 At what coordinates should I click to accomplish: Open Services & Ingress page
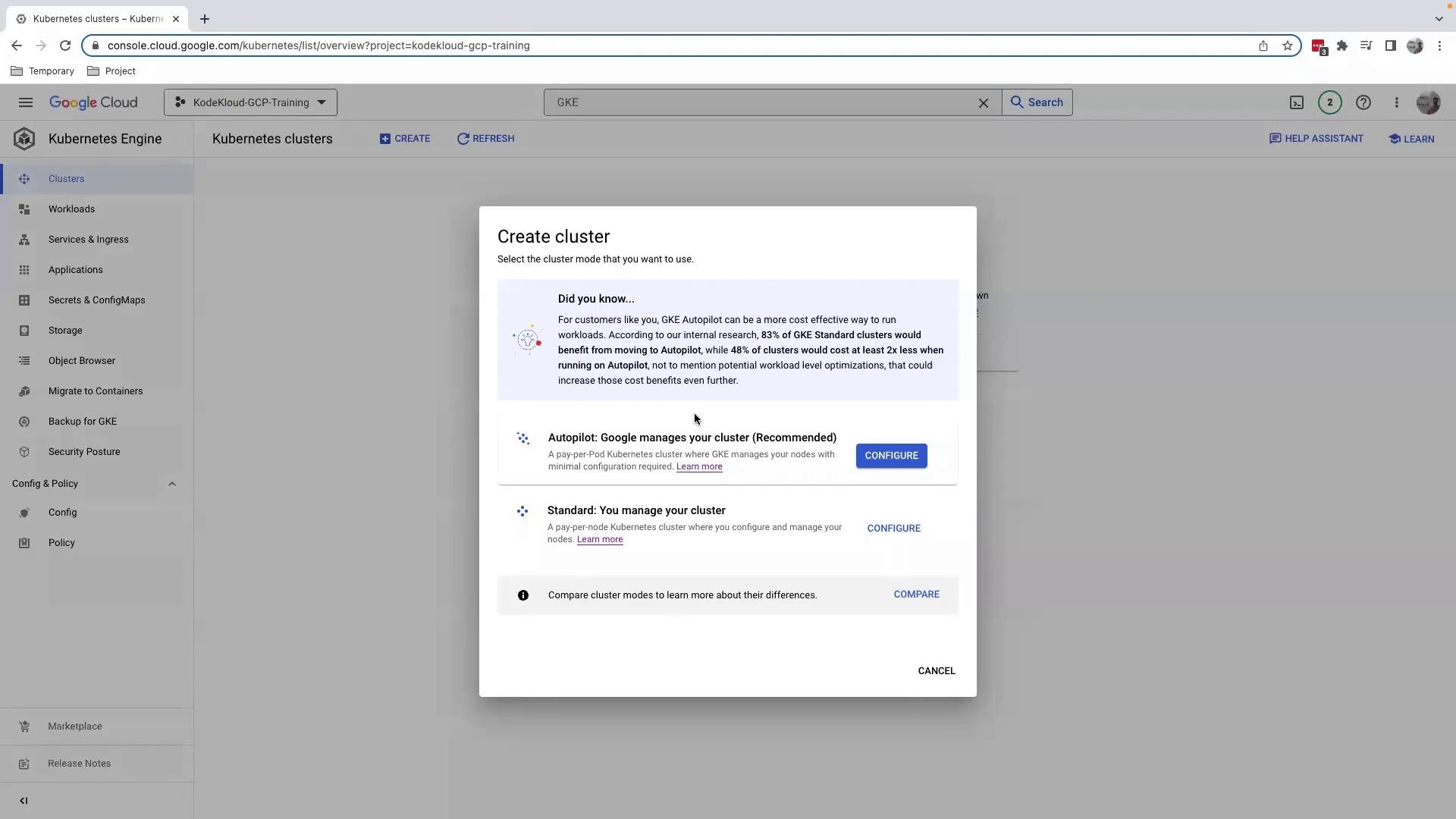point(88,240)
